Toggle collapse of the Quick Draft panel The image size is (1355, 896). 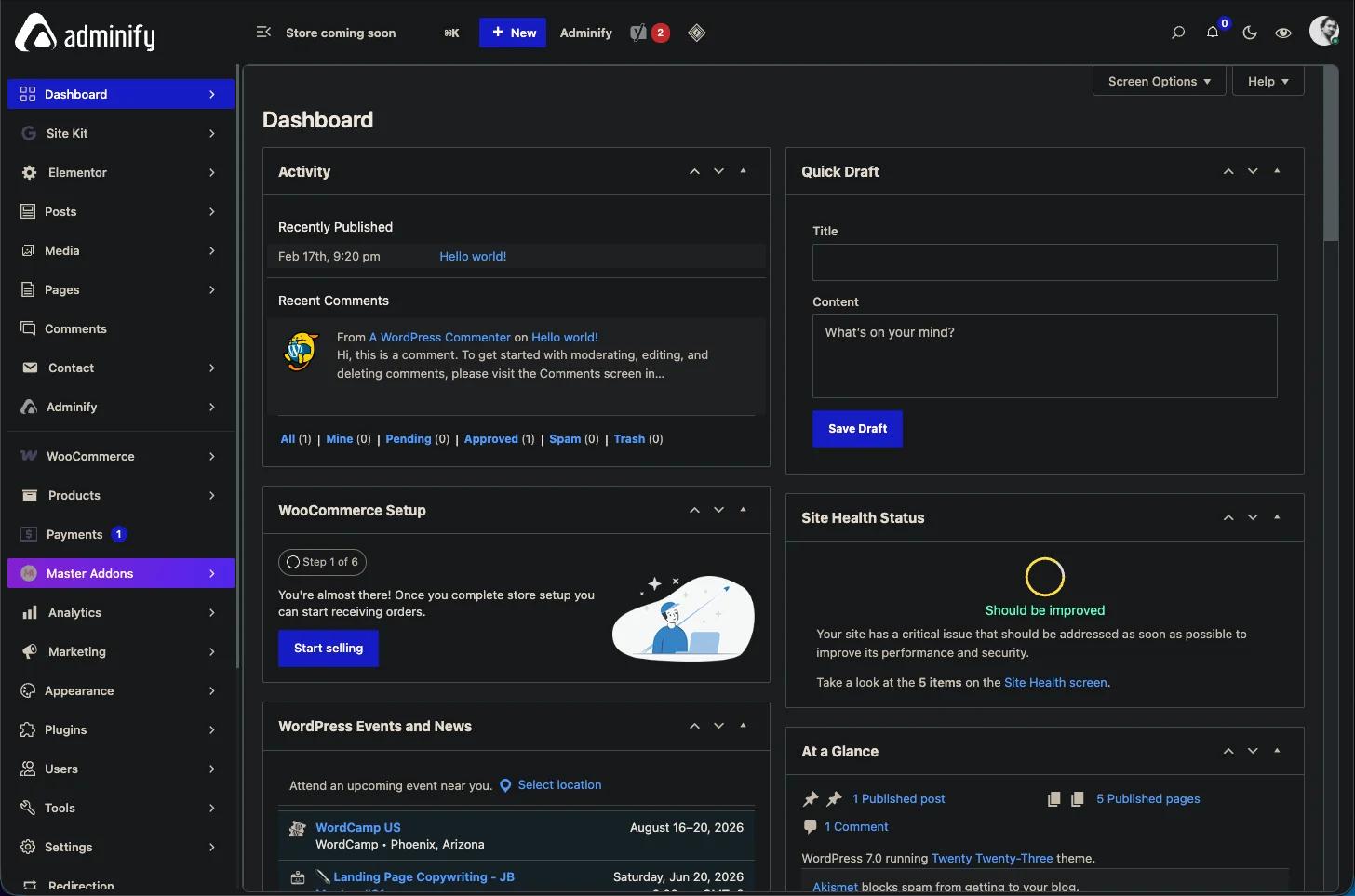tap(1277, 171)
